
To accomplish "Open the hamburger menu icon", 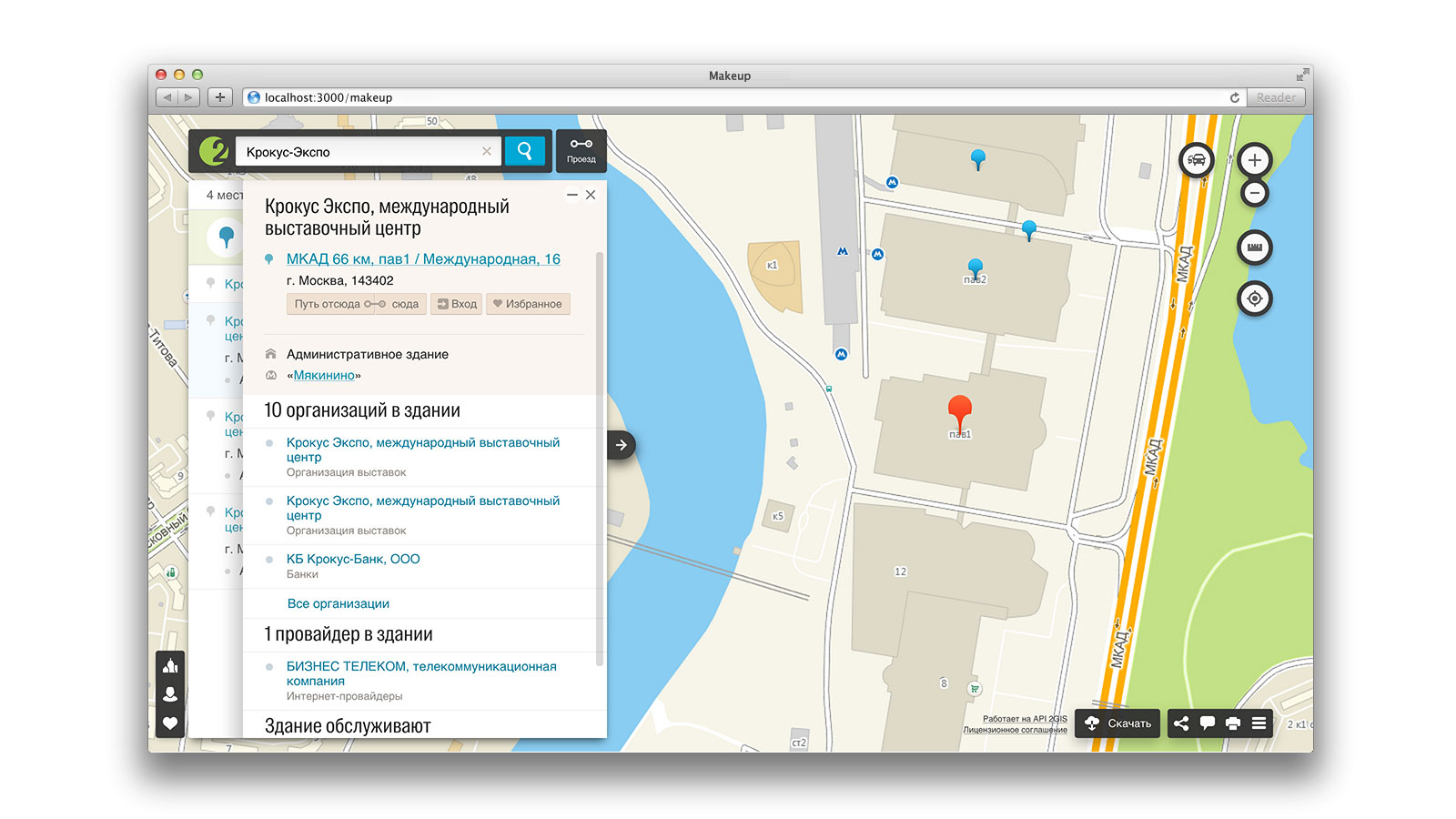I will pos(1259,723).
